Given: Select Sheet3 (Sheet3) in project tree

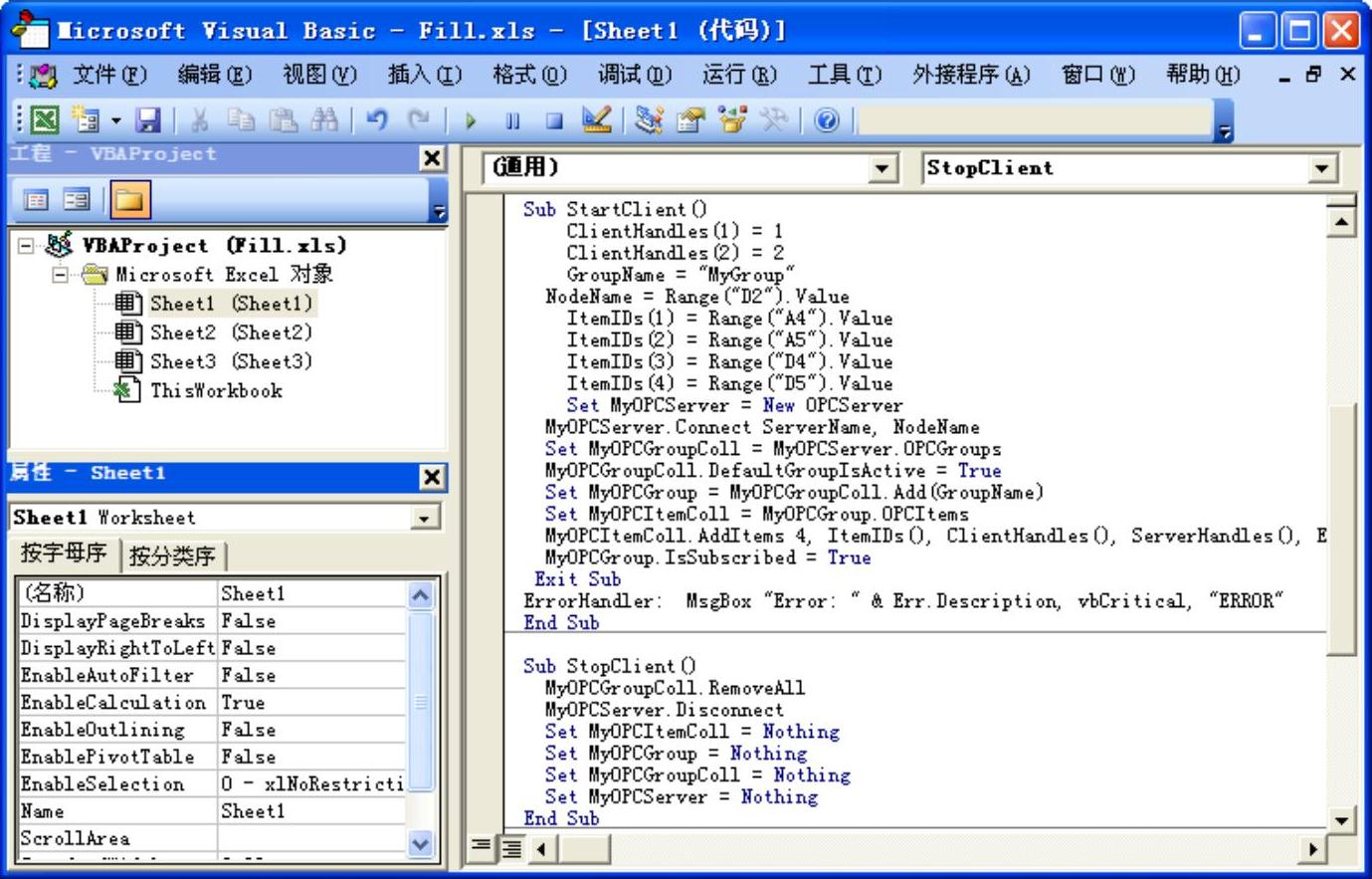Looking at the screenshot, I should tap(231, 361).
